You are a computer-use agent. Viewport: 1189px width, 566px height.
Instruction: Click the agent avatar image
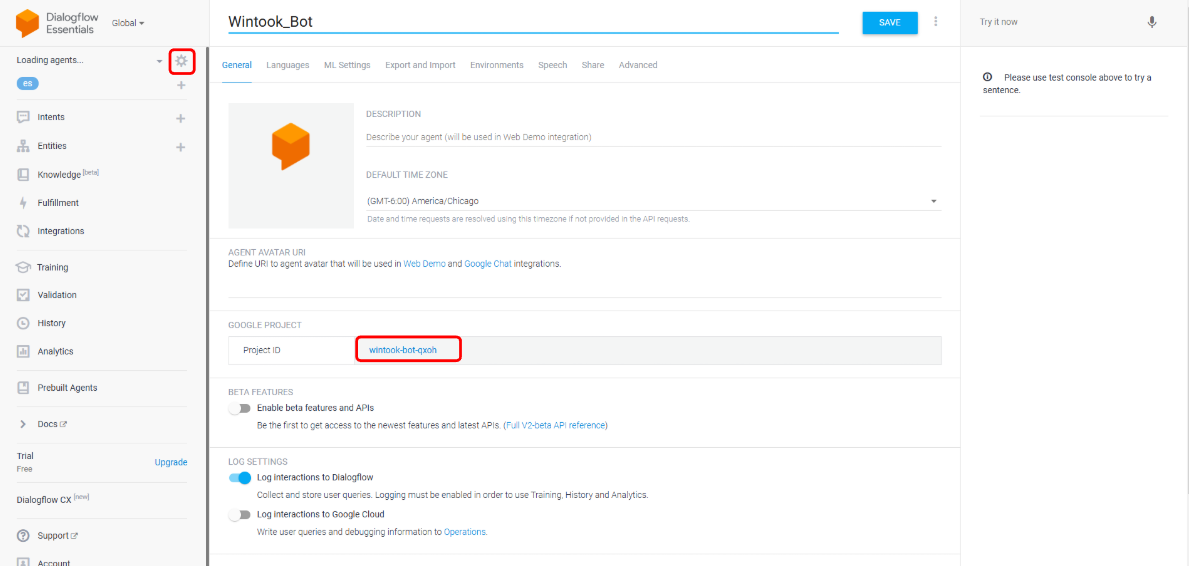tap(291, 165)
